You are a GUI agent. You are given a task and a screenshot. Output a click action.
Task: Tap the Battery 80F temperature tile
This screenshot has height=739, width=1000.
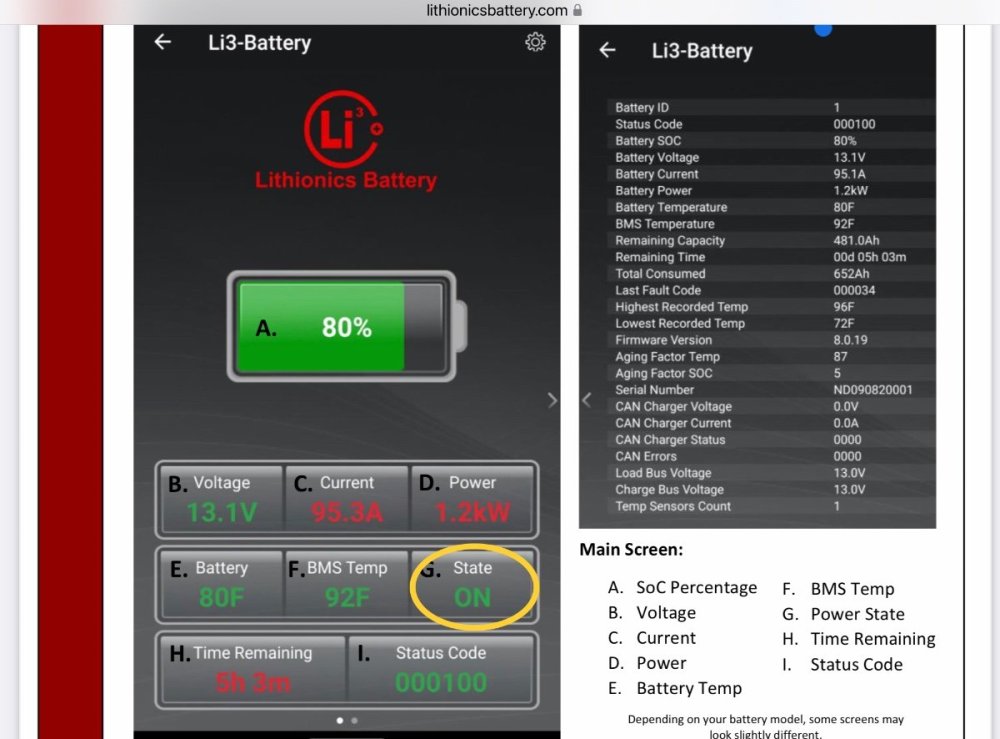pos(221,584)
